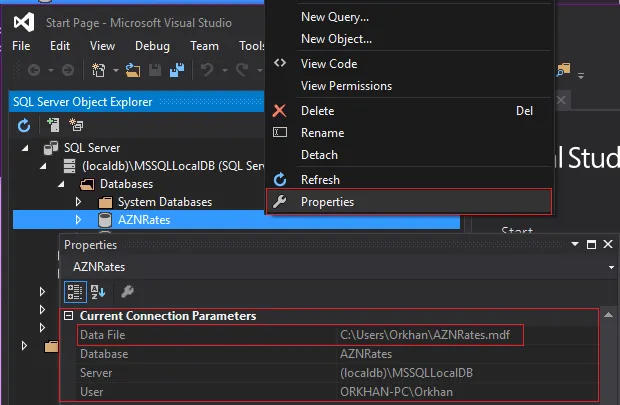This screenshot has height=405, width=620.
Task: Open the AZNRates object selector dropdown
Action: [611, 267]
